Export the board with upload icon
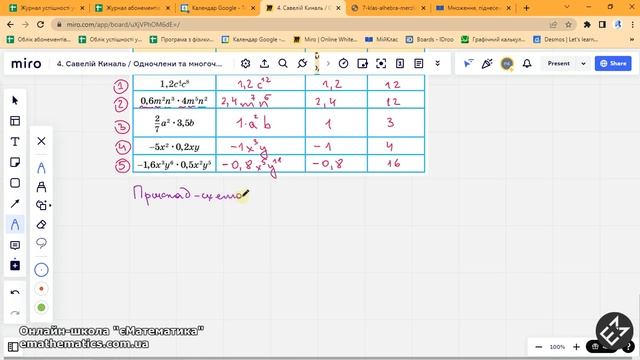The image size is (640, 360). [264, 63]
